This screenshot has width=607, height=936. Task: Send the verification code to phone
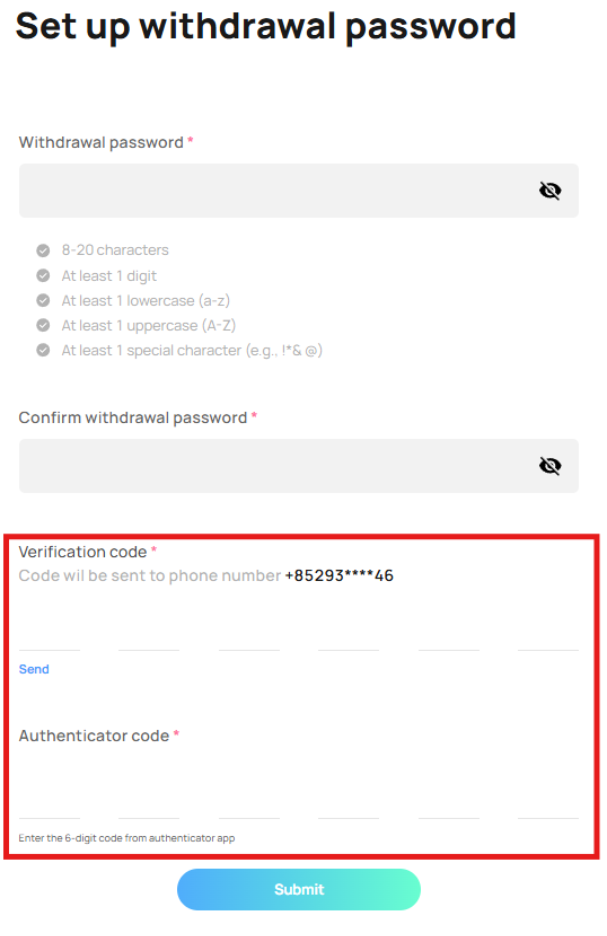34,669
